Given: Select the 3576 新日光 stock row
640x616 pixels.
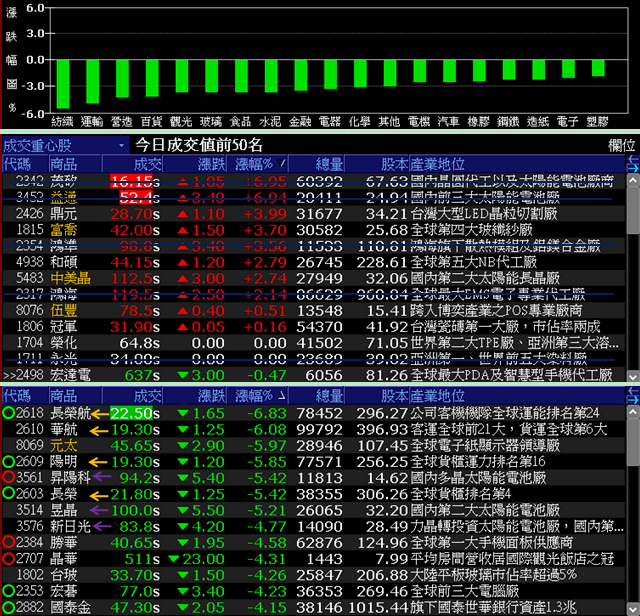Looking at the screenshot, I should (313, 526).
